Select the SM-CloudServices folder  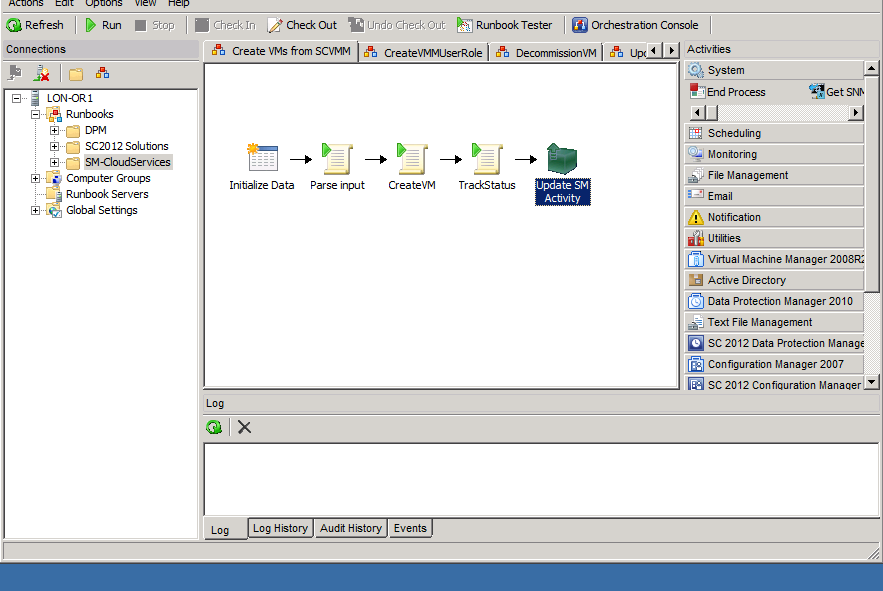[x=127, y=162]
